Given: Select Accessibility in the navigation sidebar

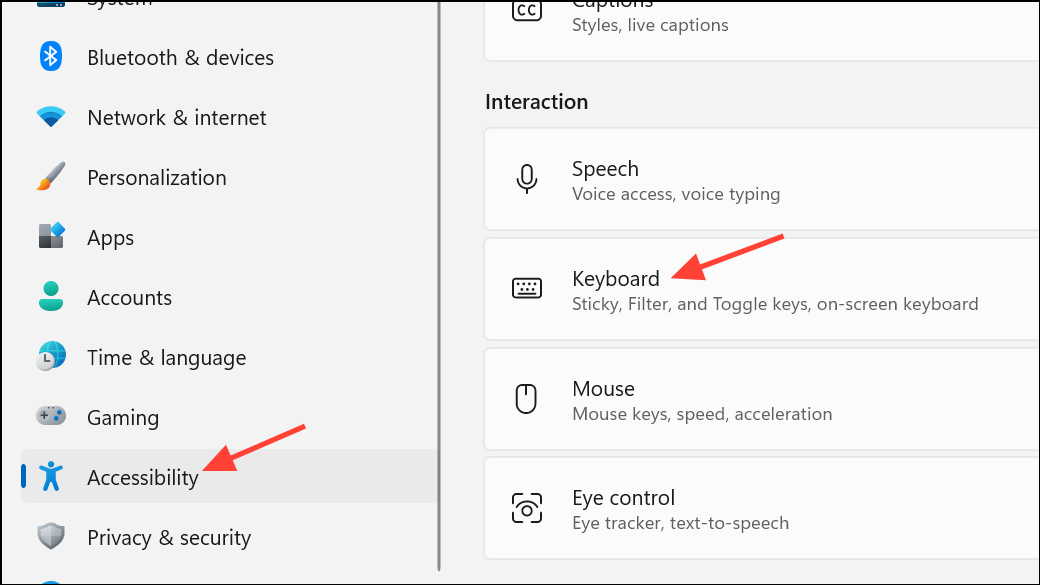Looking at the screenshot, I should pos(142,477).
